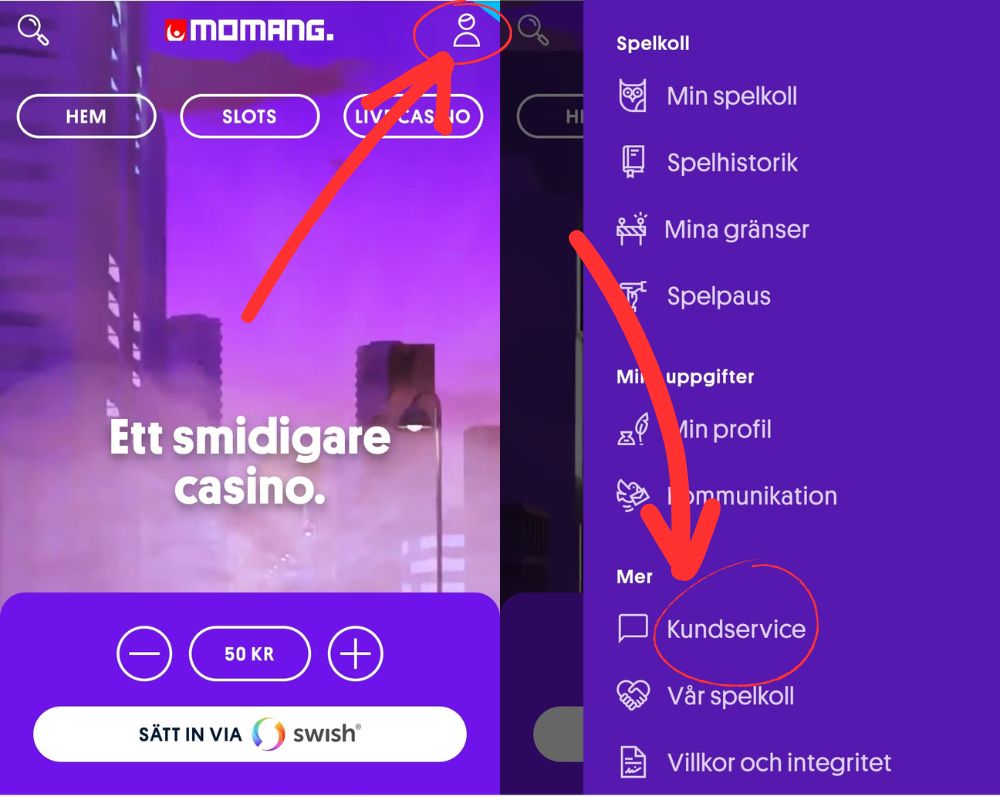Click the owl icon beside Min spelkoll
Screen dimensions: 1000x800
[633, 96]
